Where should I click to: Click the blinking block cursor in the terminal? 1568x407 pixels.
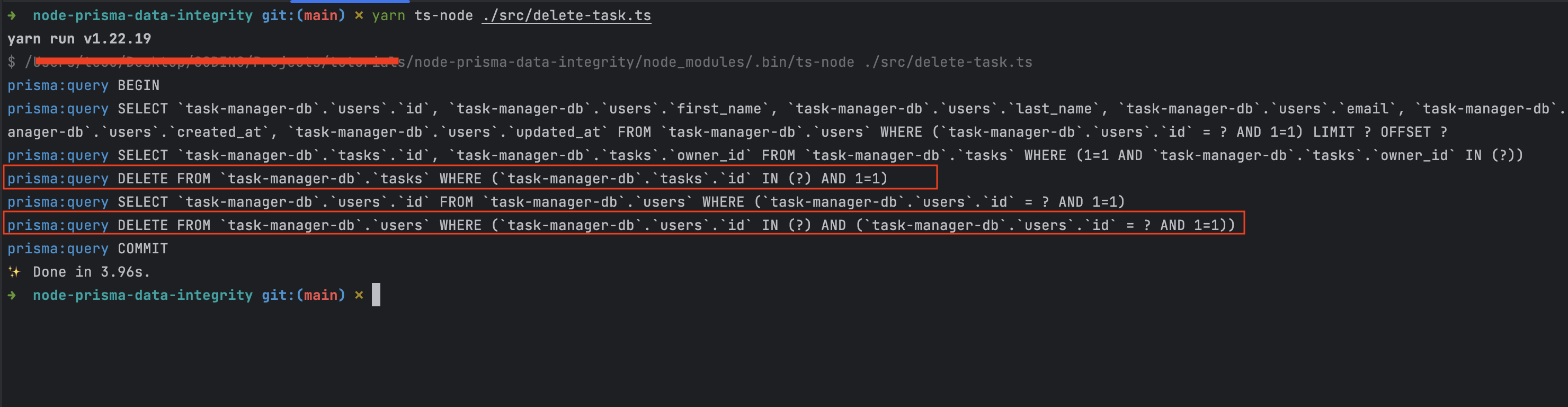point(376,295)
